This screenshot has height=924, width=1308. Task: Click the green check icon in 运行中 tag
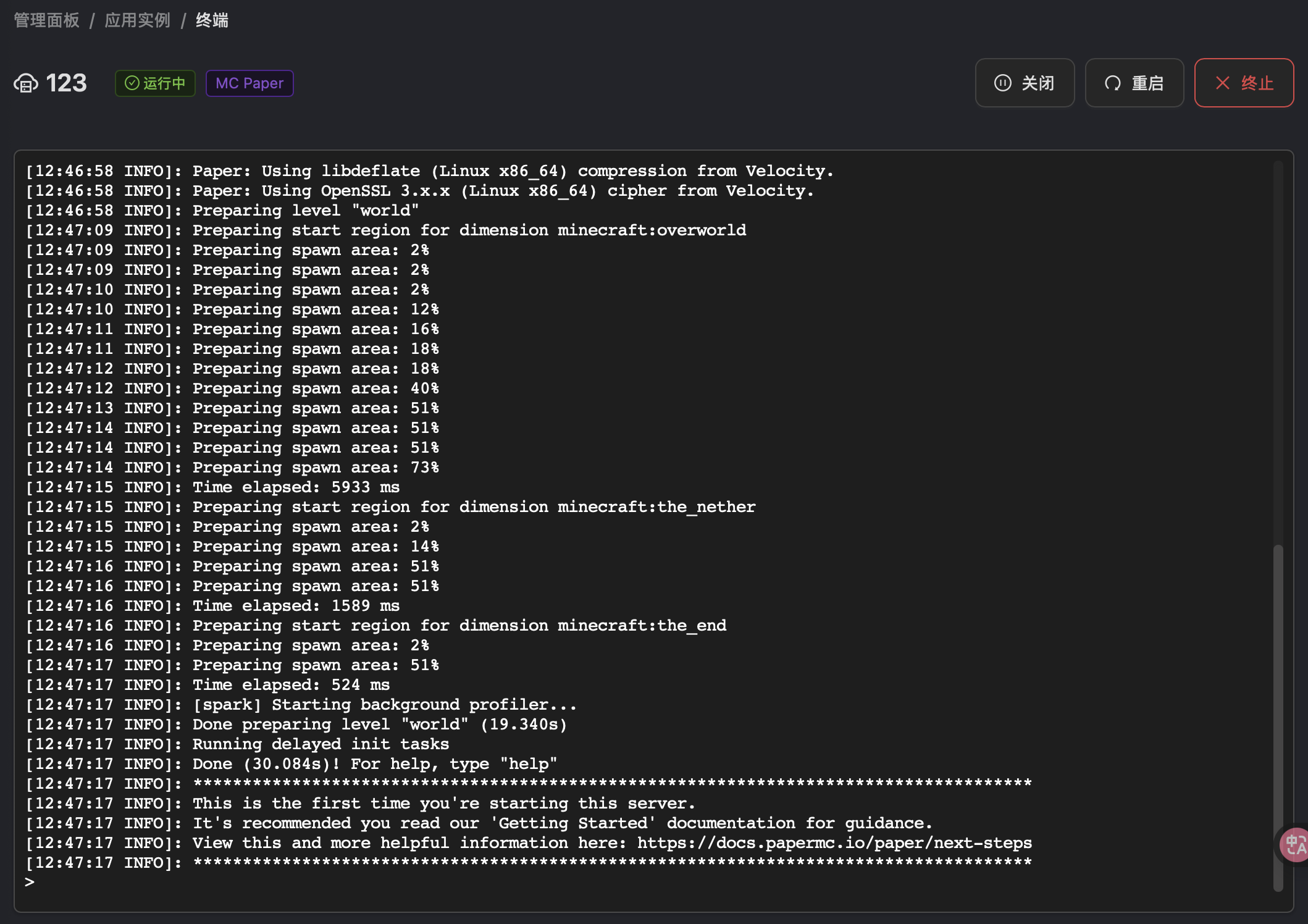[132, 83]
